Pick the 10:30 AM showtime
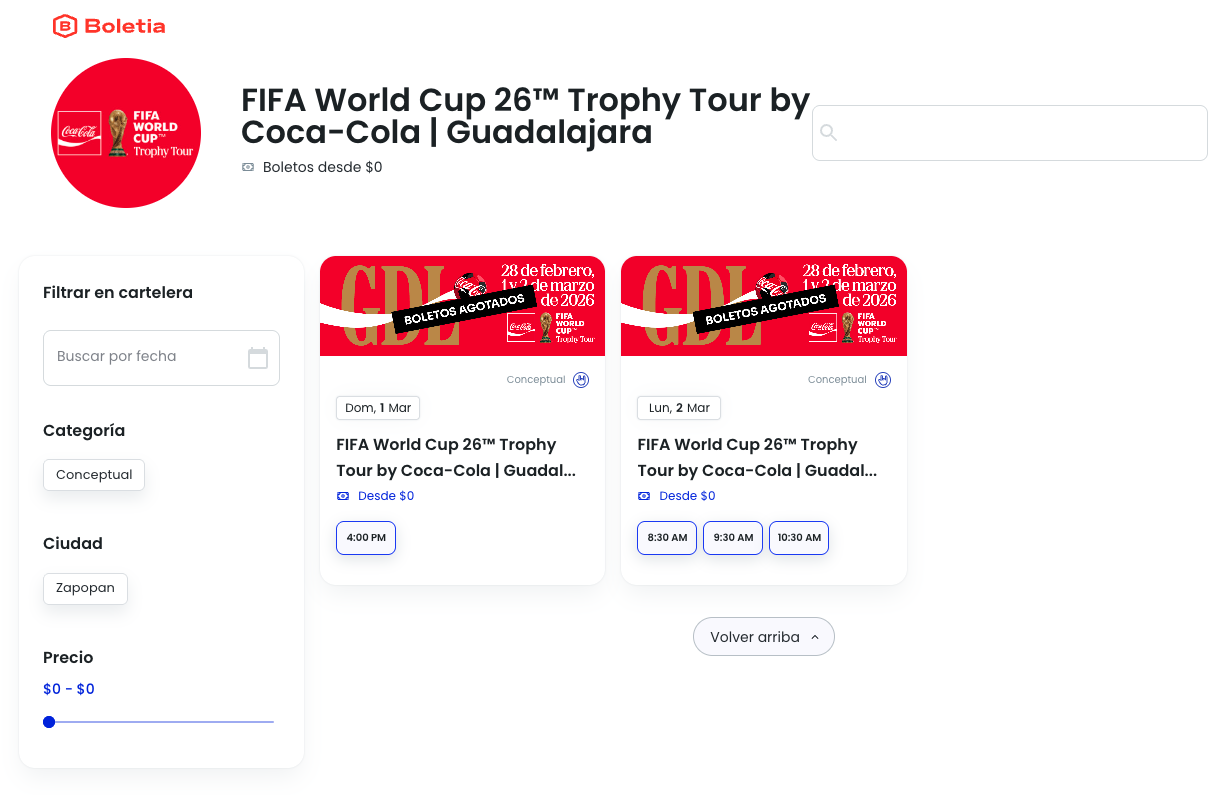1224x795 pixels. pyautogui.click(x=799, y=538)
